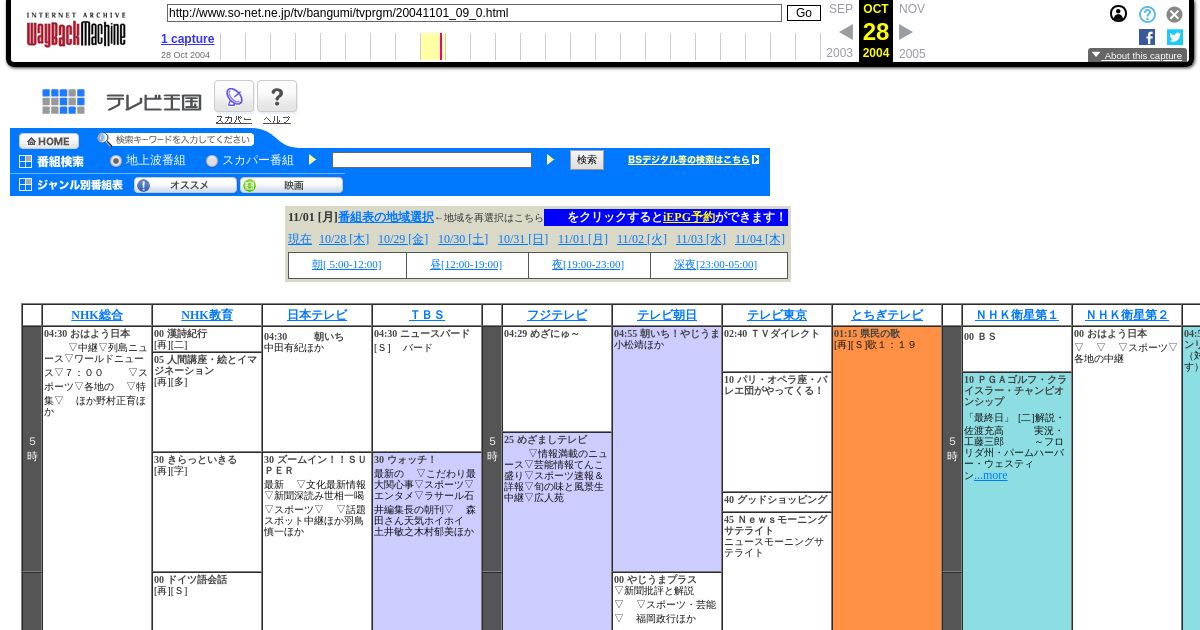
Task: Click the 検索 search button
Action: pos(587,160)
